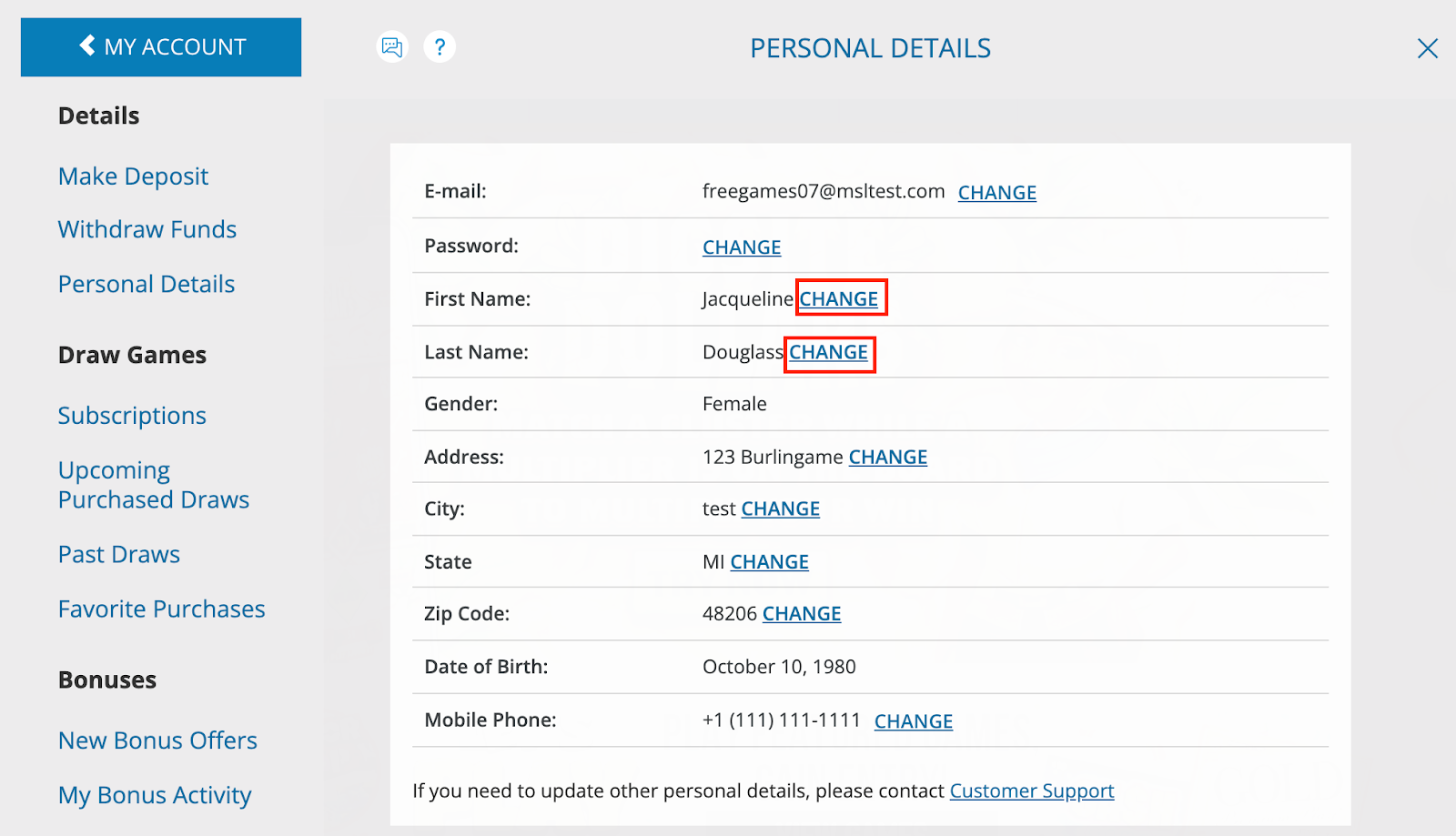Viewport: 1456px width, 836px height.
Task: Change the last name Douglass
Action: (829, 353)
